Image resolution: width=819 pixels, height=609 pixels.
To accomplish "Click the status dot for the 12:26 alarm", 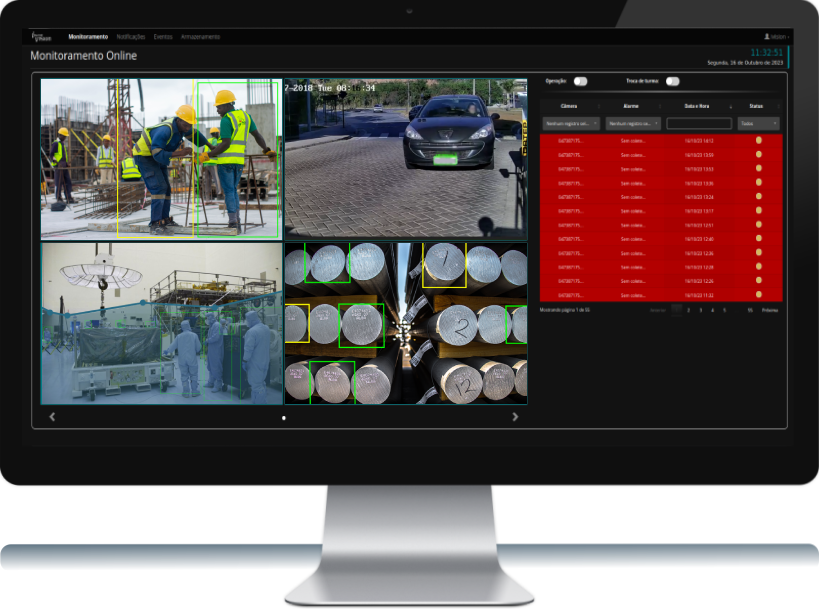I will click(x=758, y=280).
